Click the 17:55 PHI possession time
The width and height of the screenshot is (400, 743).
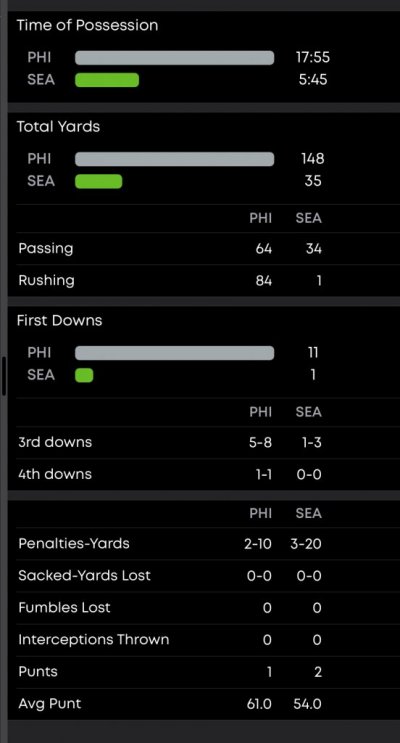point(313,58)
